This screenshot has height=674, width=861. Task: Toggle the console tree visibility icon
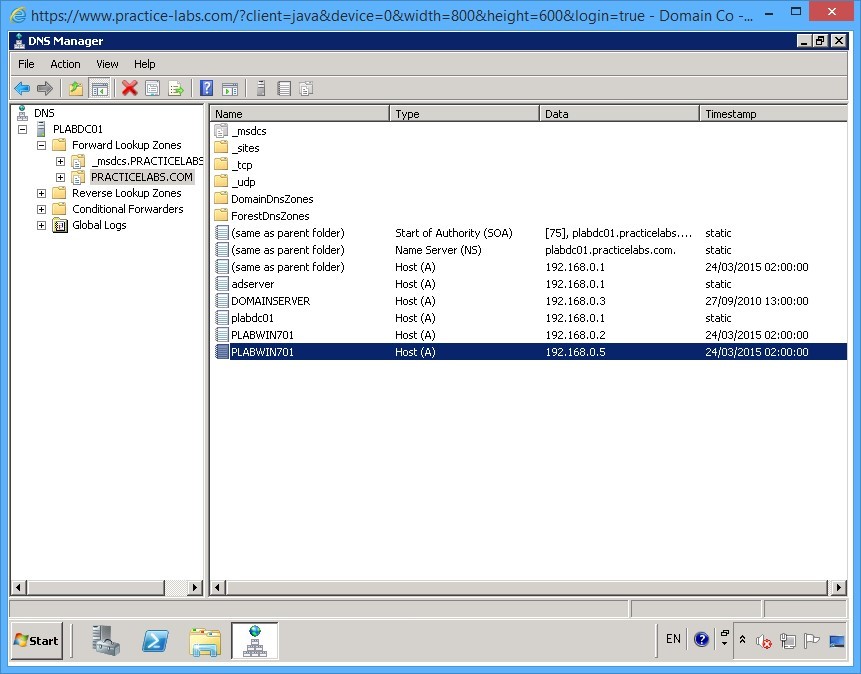coord(100,88)
